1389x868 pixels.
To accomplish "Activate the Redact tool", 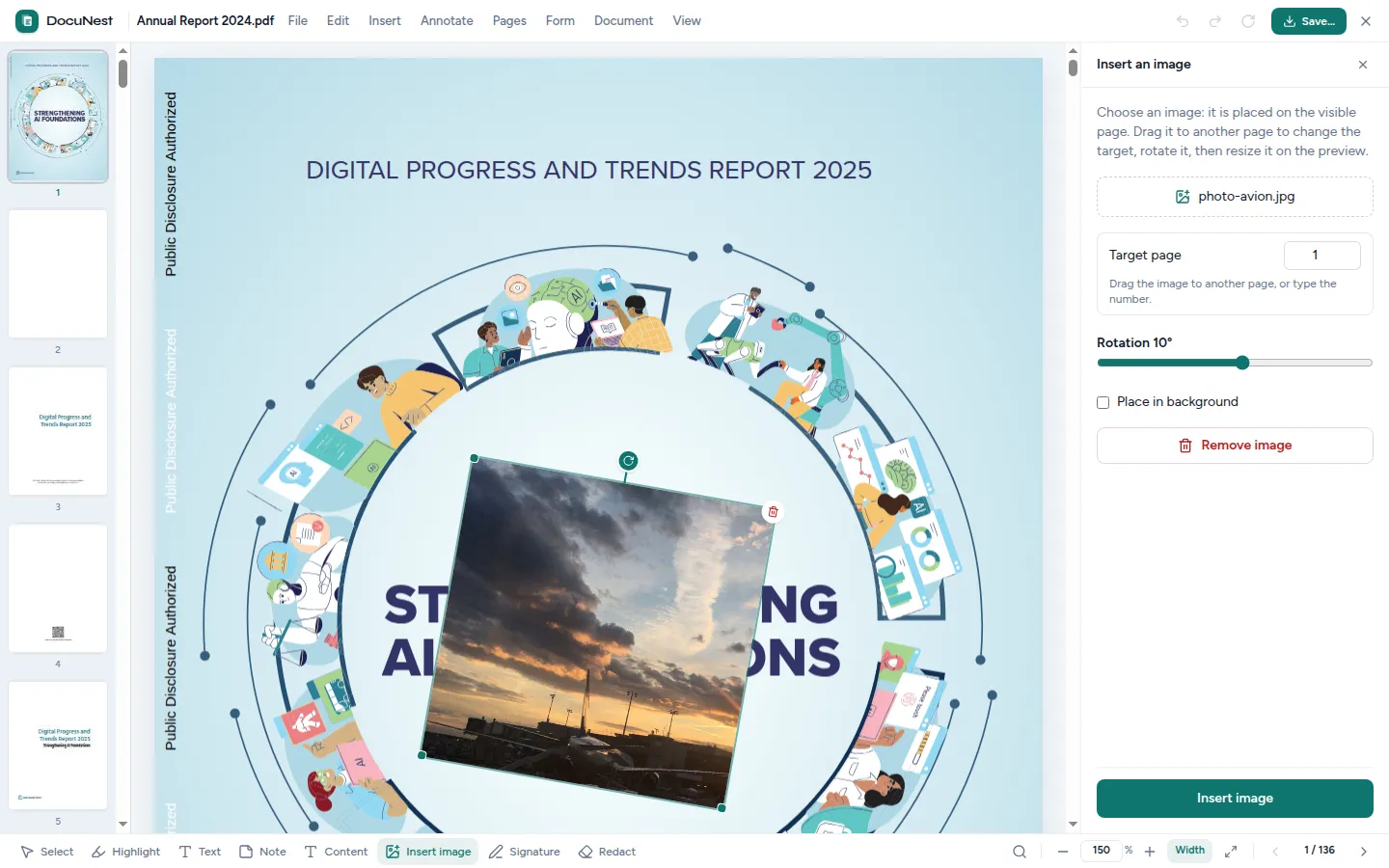I will 607,852.
